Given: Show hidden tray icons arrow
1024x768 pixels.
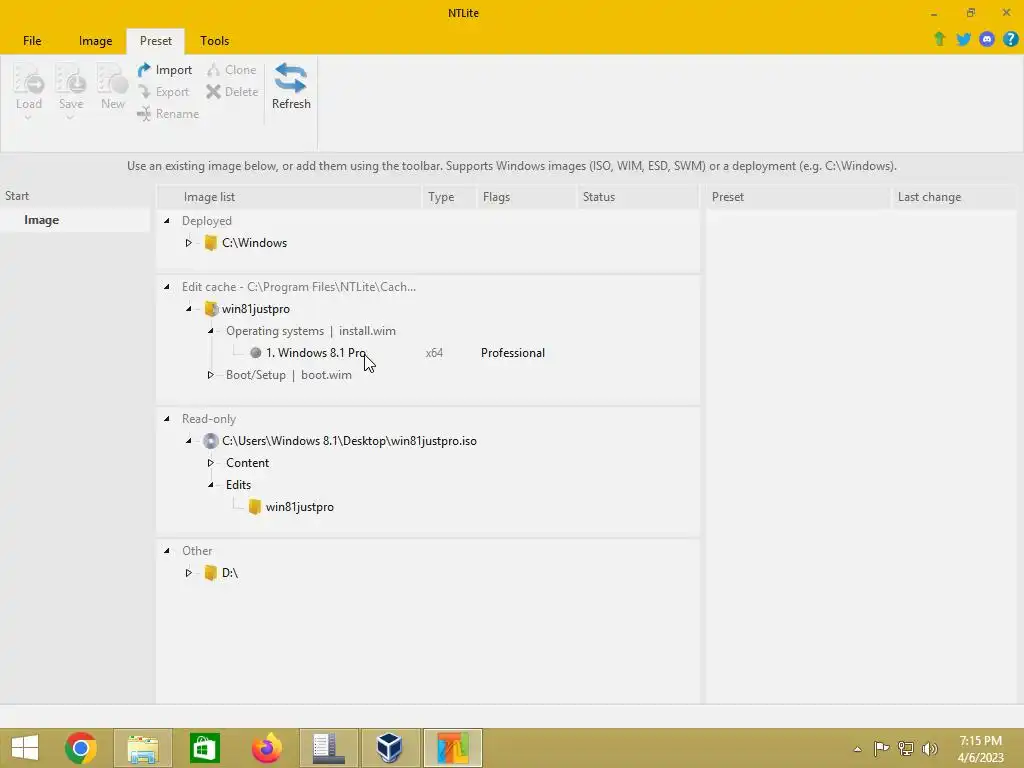Looking at the screenshot, I should (857, 749).
